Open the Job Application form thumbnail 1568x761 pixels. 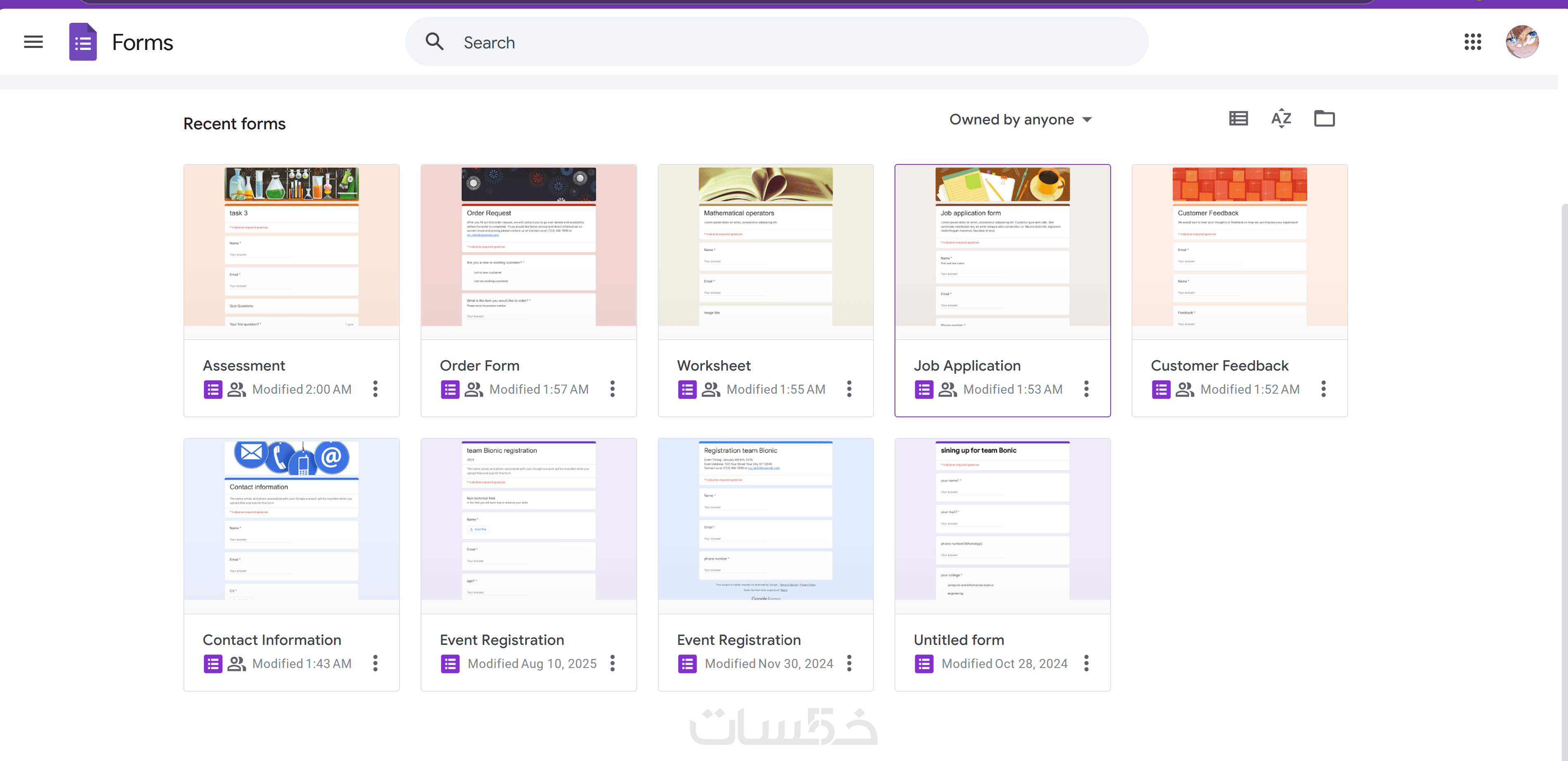point(1002,247)
